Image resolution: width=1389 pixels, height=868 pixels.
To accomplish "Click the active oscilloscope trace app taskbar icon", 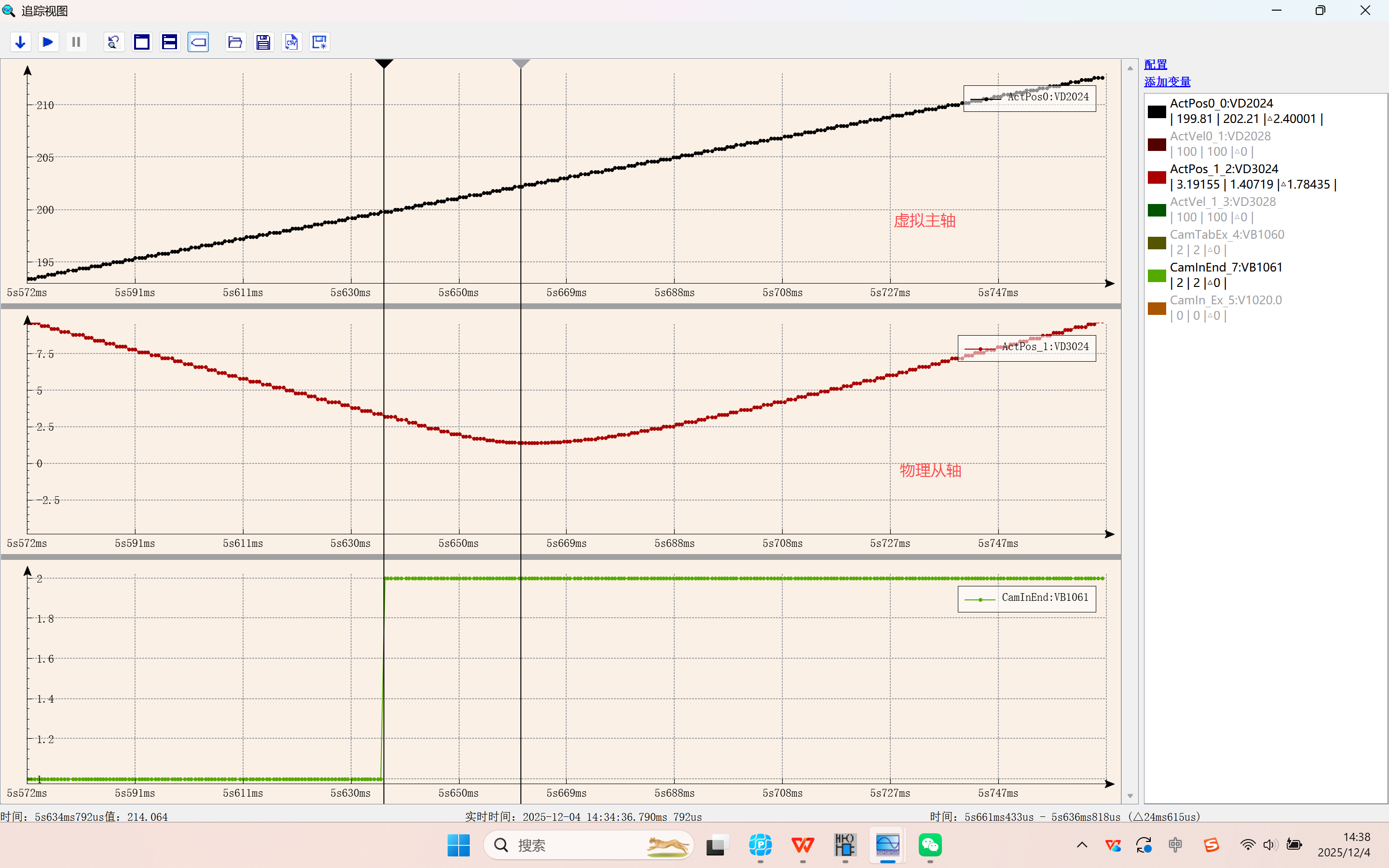I will pyautogui.click(x=887, y=845).
